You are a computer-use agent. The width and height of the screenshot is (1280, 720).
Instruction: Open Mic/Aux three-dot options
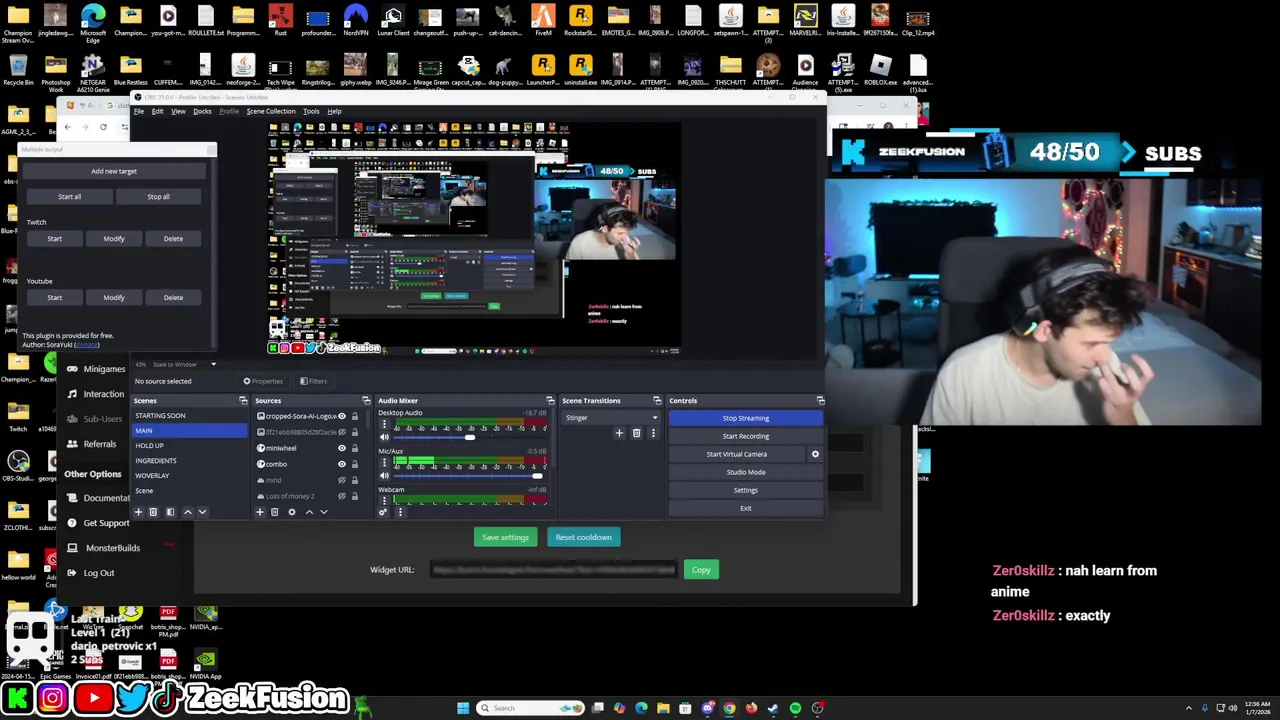click(x=384, y=462)
